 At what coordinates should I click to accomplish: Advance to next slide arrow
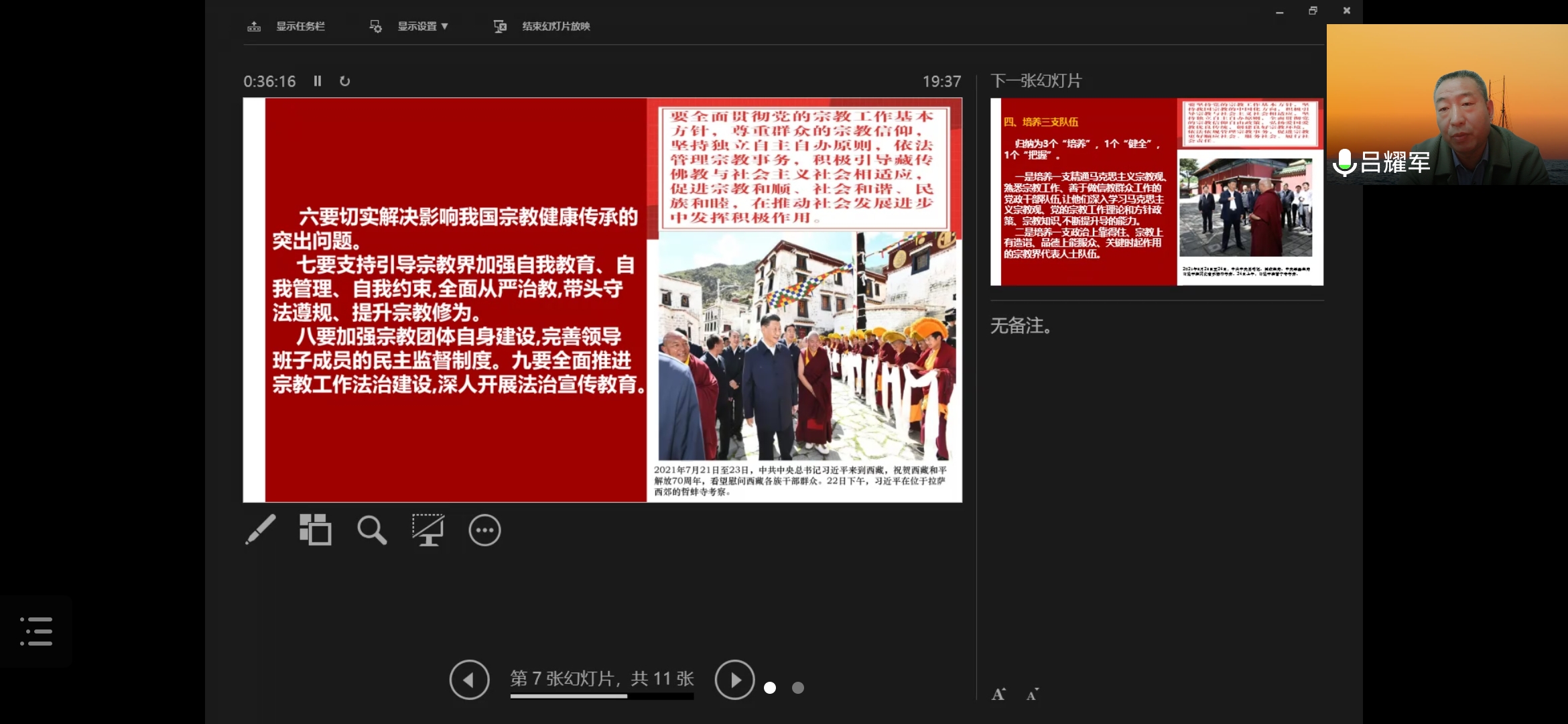(x=734, y=680)
